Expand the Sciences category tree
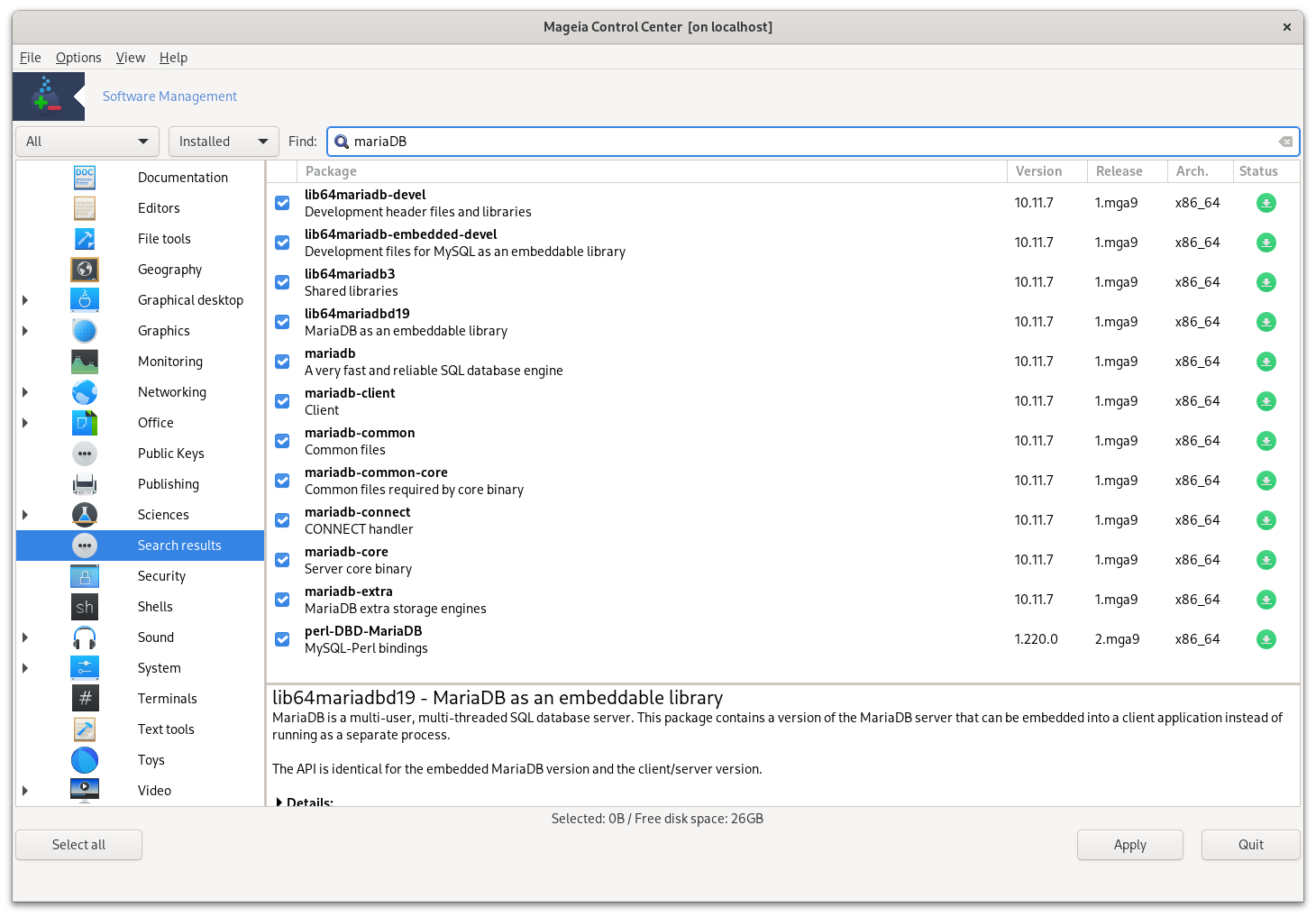 pyautogui.click(x=25, y=515)
